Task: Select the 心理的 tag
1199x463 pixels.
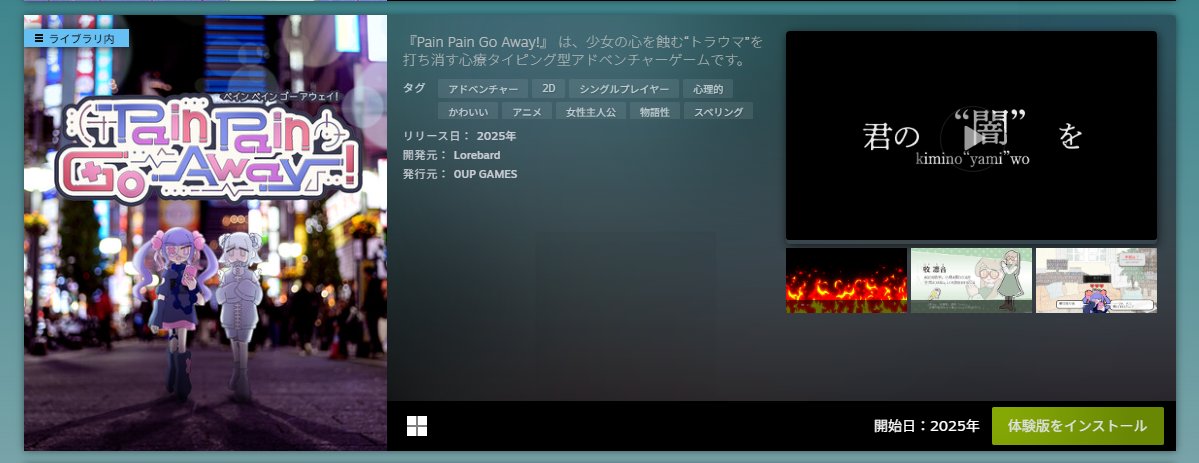Action: tap(708, 89)
